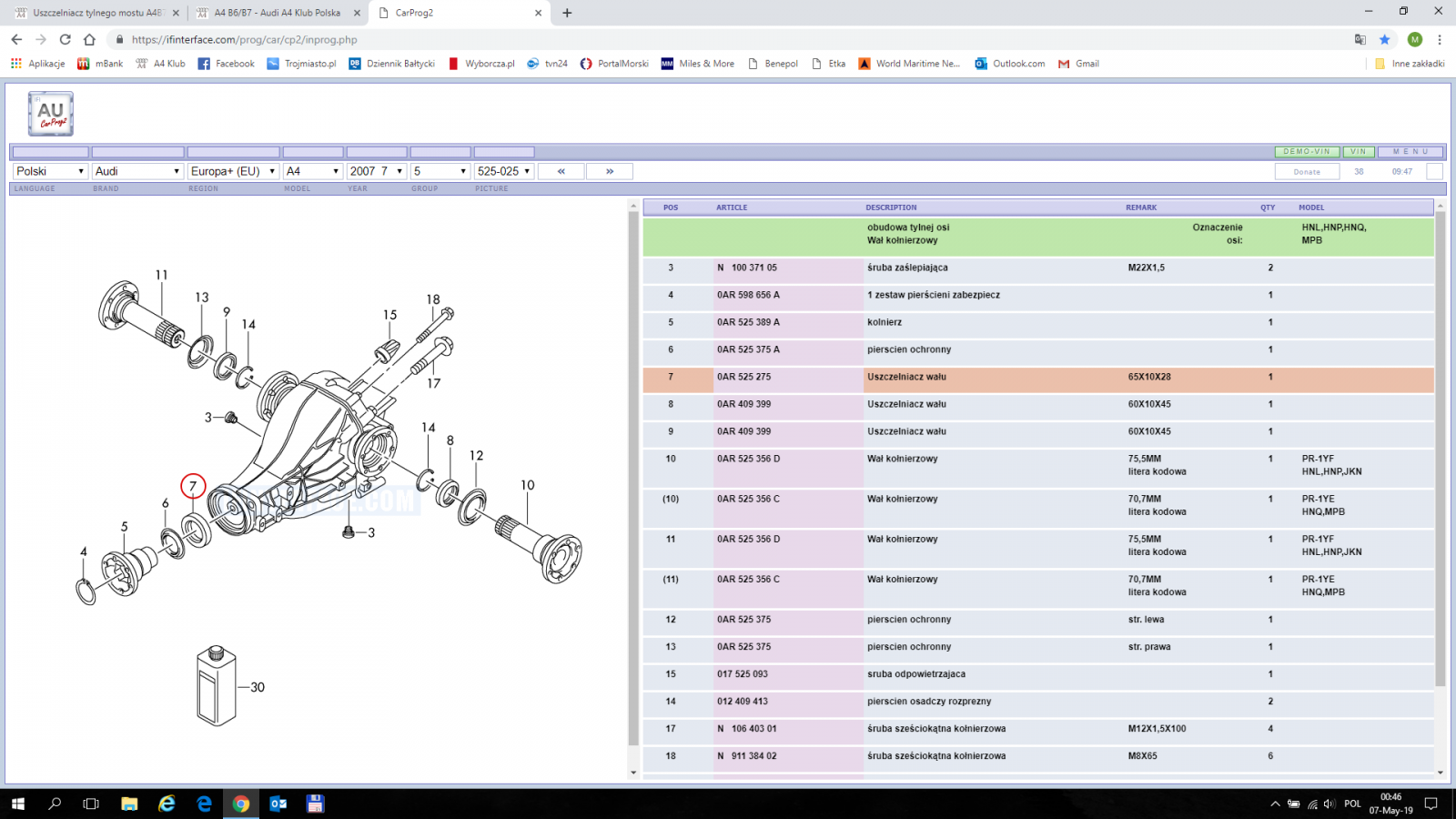Open the Language dropdown showing Polski

[50, 171]
